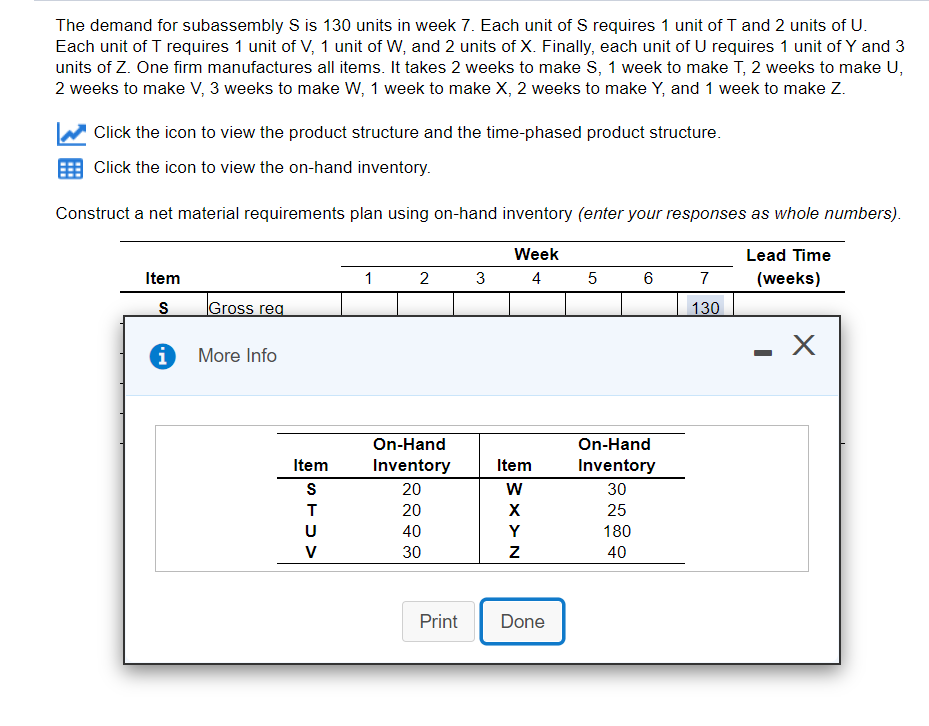Click the week 2 gross requirement cell for S

tap(425, 305)
